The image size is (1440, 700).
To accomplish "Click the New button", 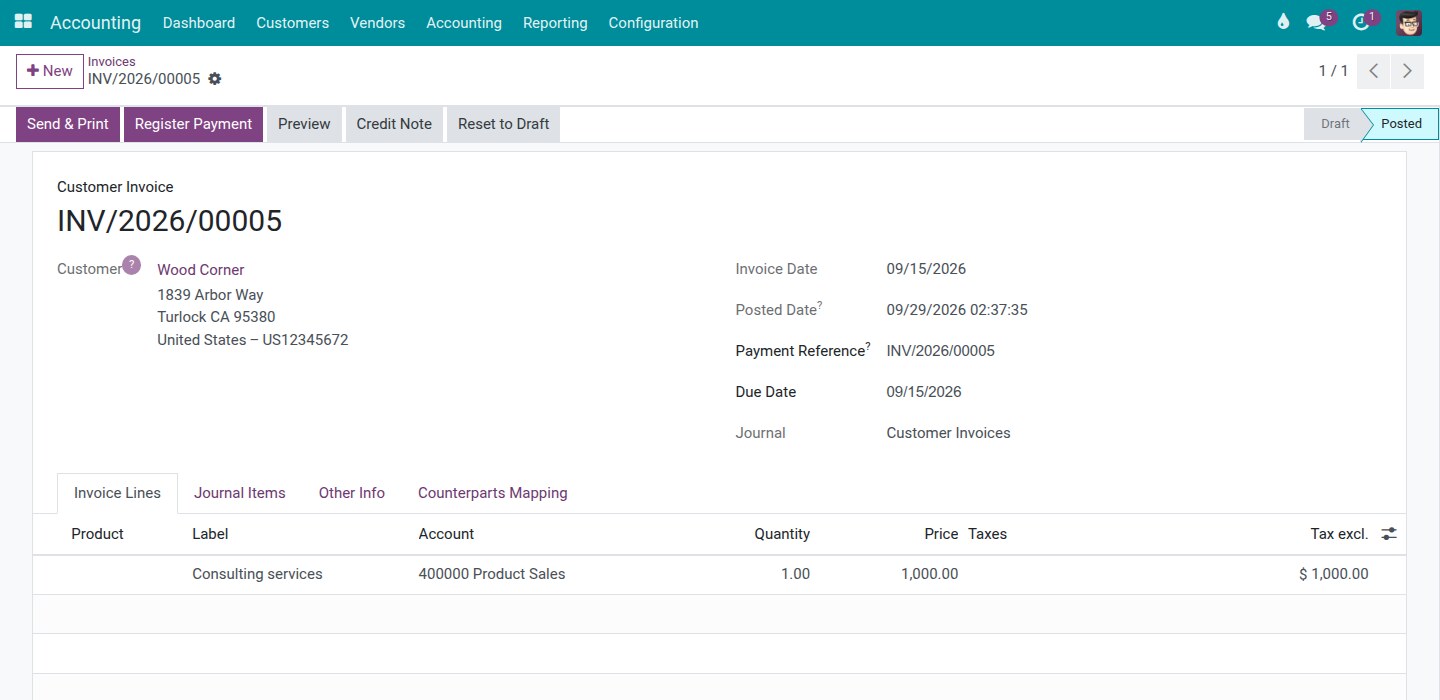I will (x=50, y=71).
